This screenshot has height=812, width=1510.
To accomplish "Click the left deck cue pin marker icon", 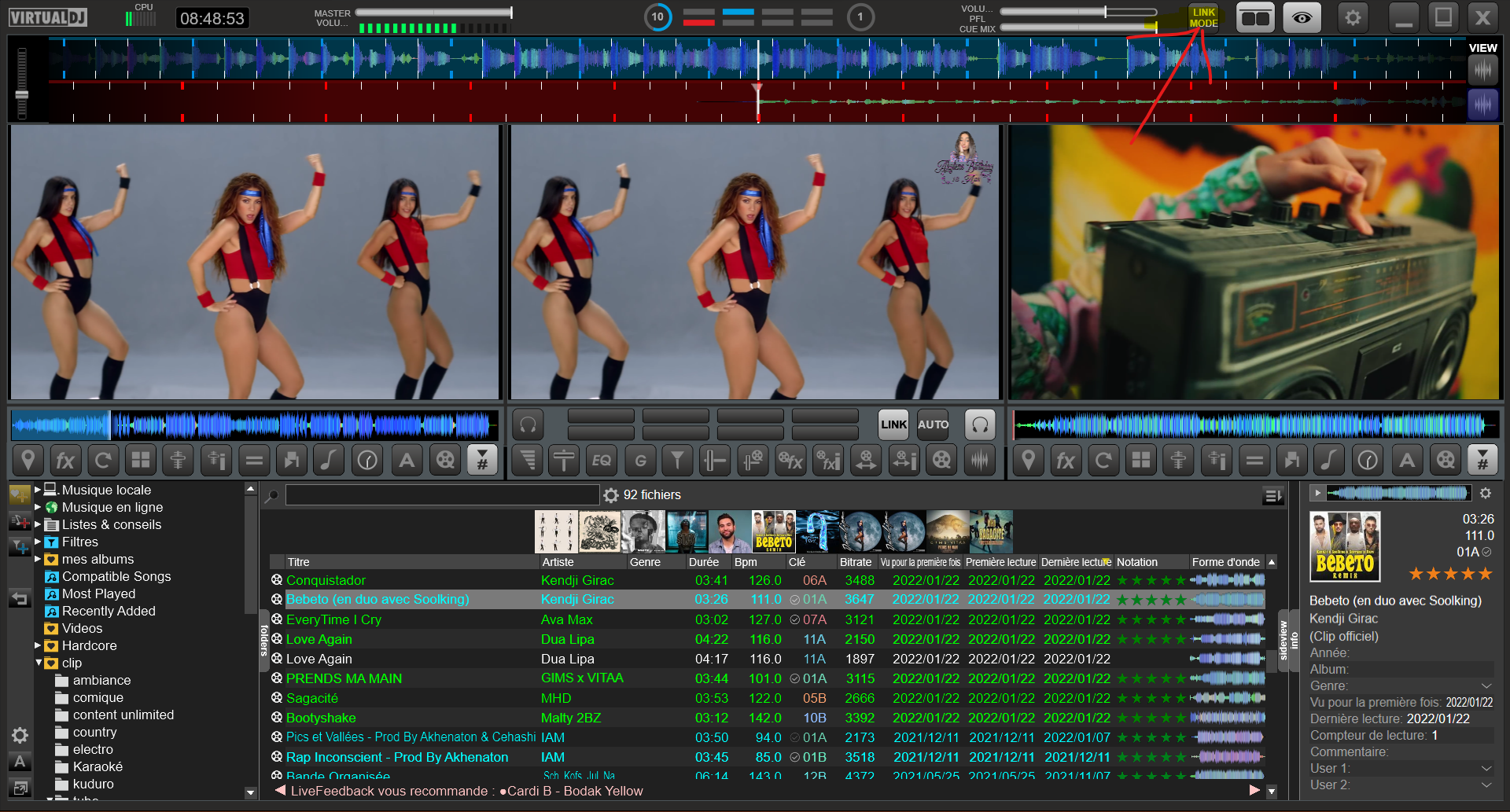I will 28,461.
